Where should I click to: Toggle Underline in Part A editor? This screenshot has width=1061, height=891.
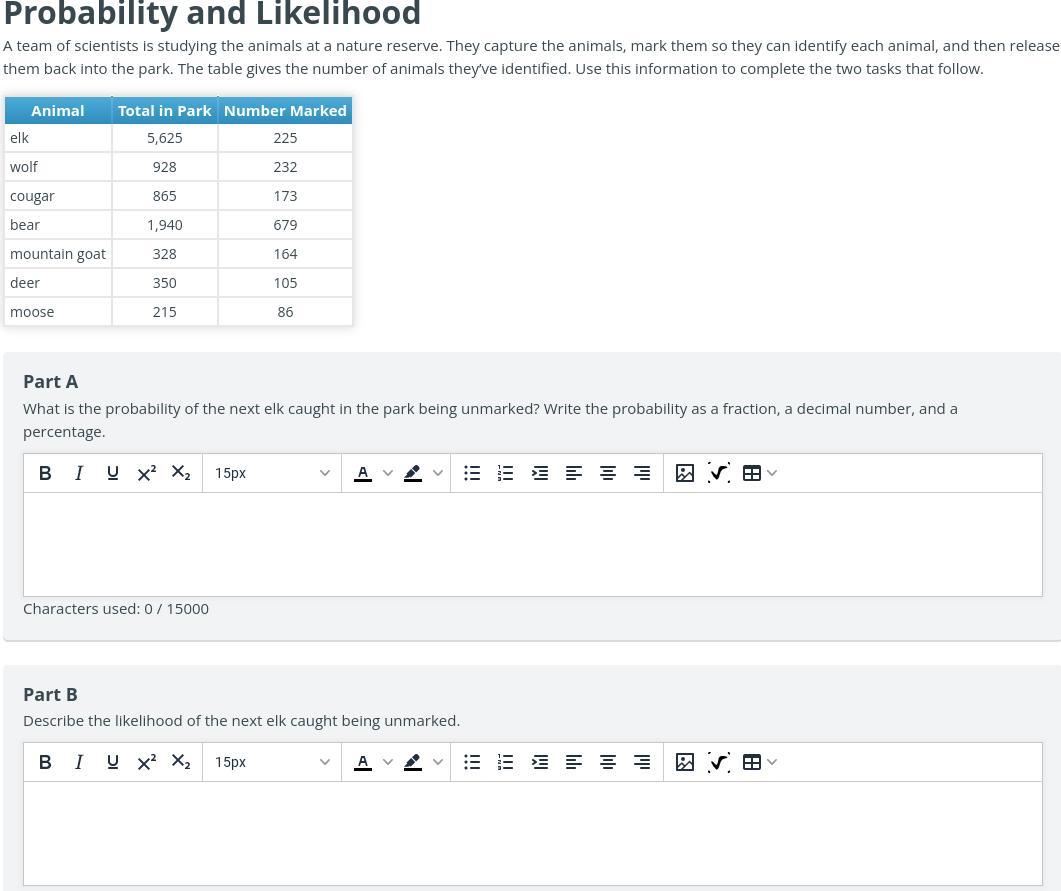click(113, 473)
